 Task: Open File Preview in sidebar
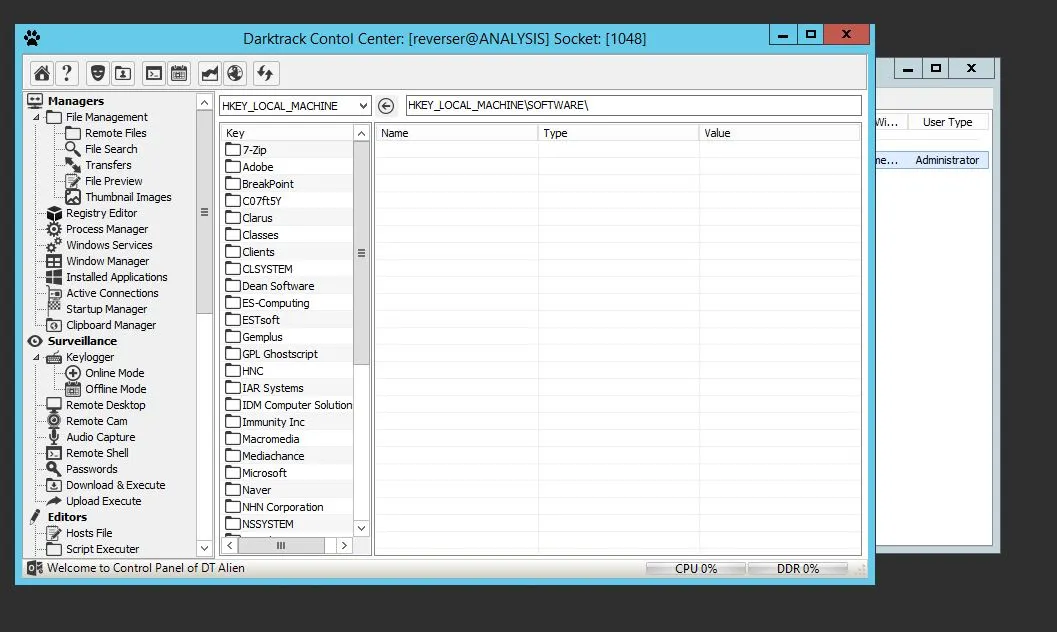click(x=113, y=181)
